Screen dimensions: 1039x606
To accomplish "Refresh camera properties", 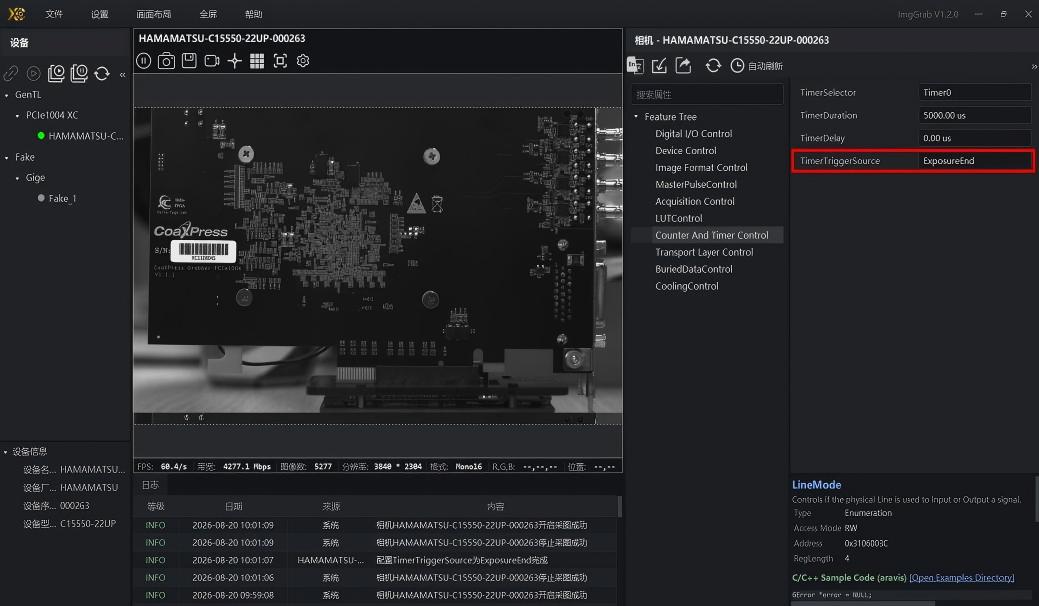I will (x=713, y=66).
